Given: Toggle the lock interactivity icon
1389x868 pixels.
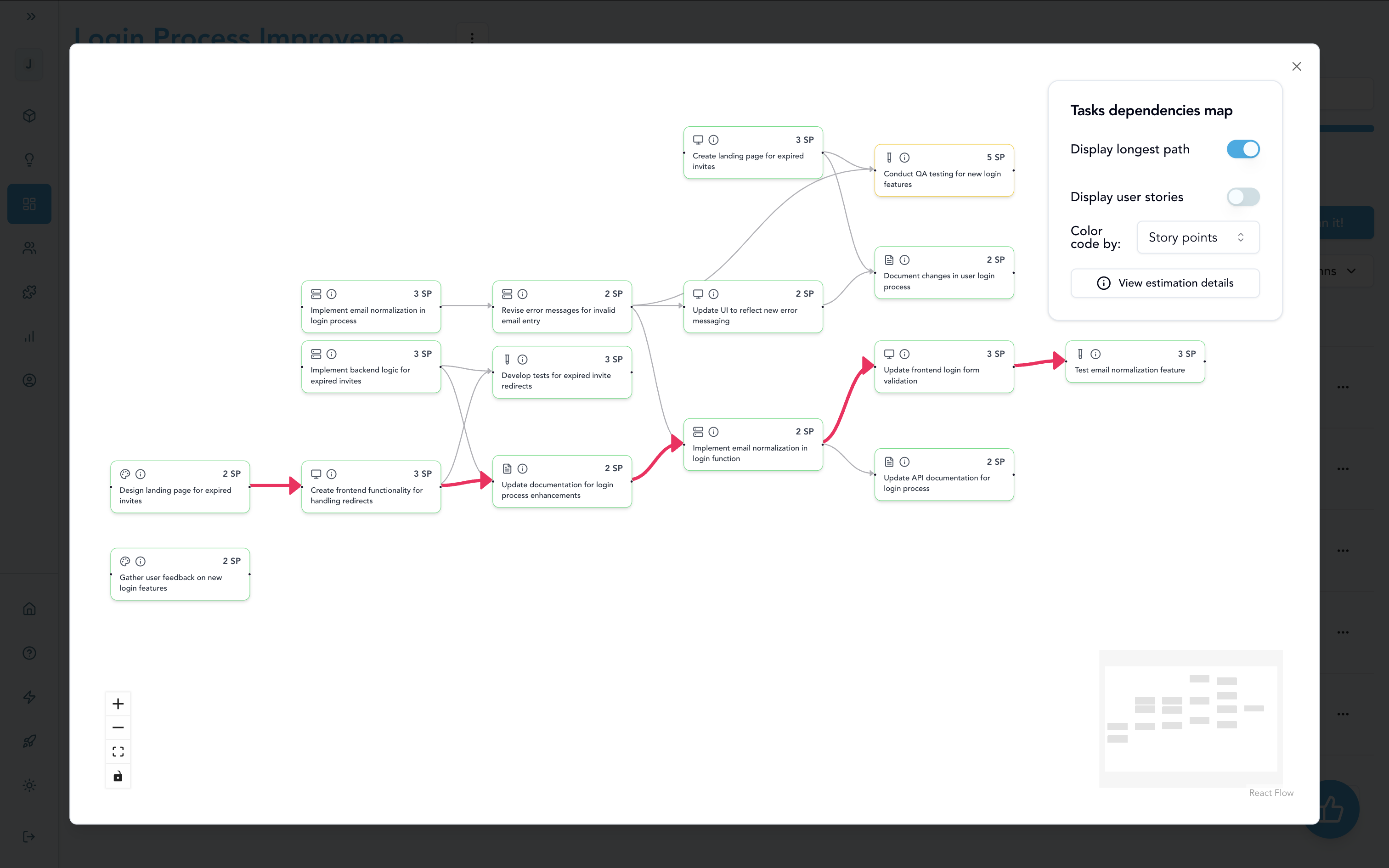Looking at the screenshot, I should (118, 776).
